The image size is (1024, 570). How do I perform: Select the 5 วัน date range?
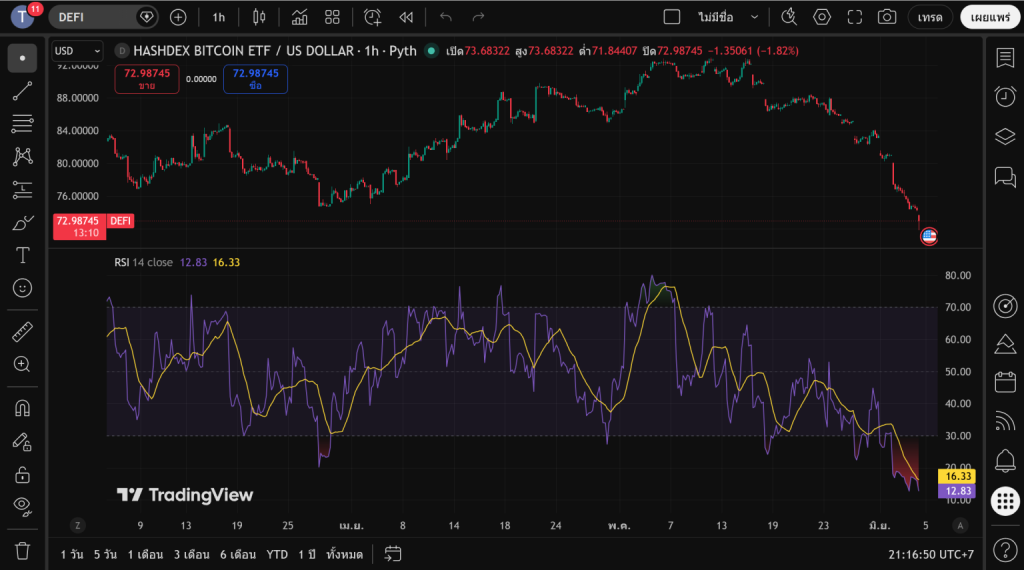click(x=105, y=554)
